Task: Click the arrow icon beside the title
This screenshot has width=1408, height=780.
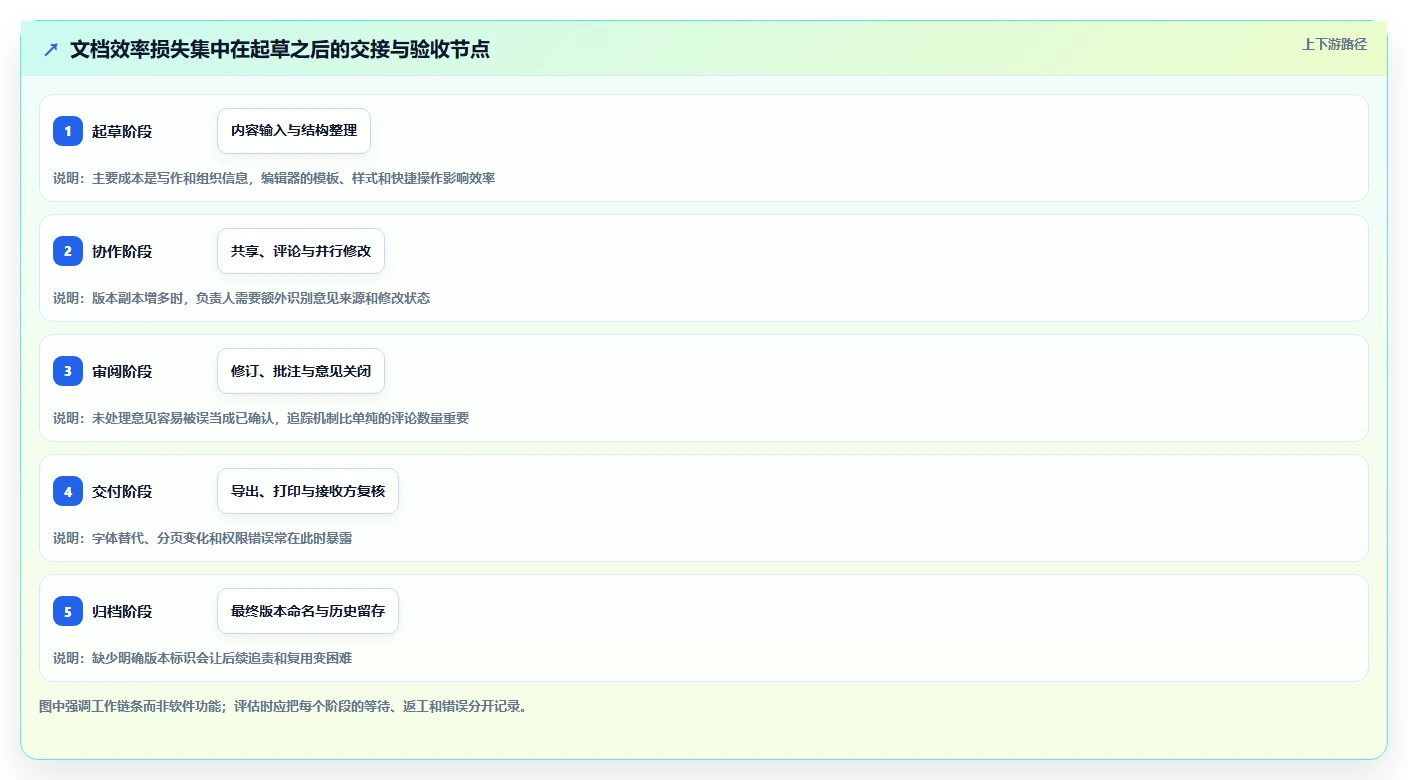Action: 51,50
